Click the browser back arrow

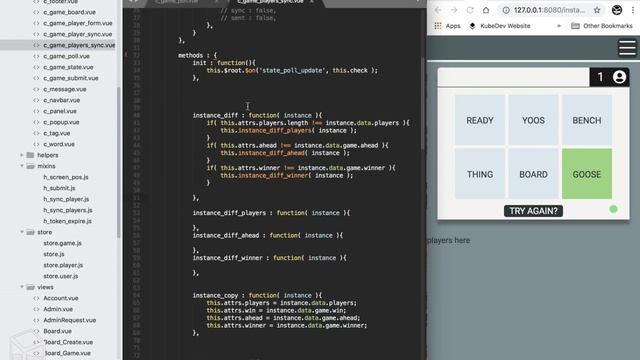click(438, 10)
